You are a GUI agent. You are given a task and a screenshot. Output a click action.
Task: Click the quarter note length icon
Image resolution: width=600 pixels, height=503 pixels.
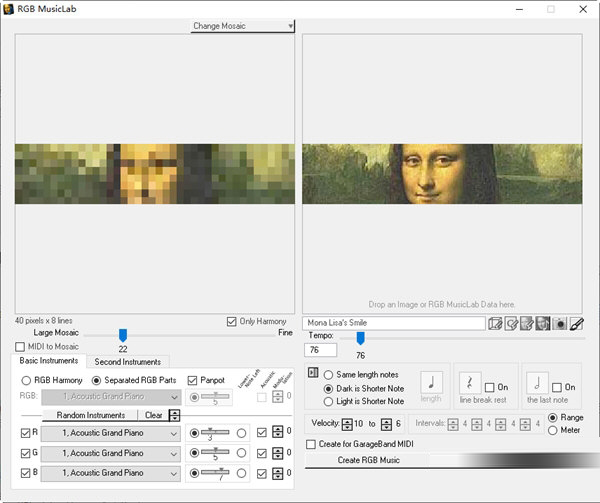tap(432, 382)
